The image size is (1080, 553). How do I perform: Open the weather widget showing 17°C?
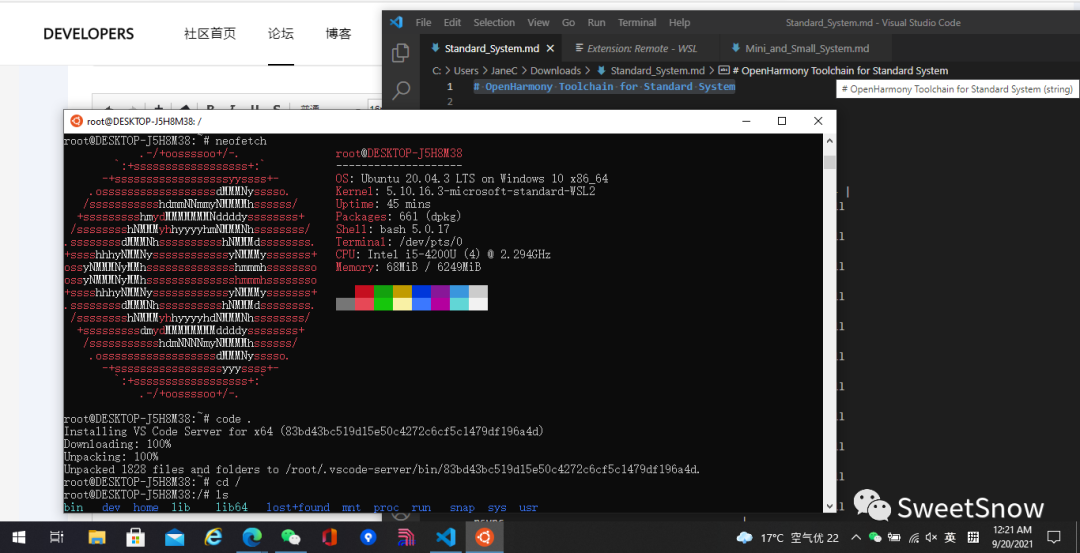point(787,537)
